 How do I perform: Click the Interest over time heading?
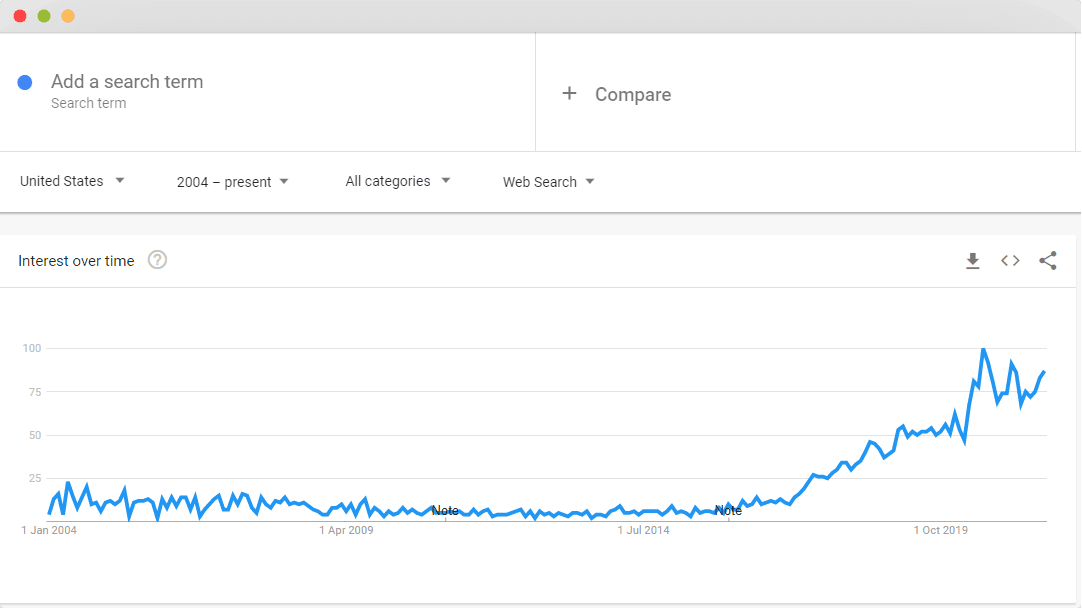click(76, 261)
